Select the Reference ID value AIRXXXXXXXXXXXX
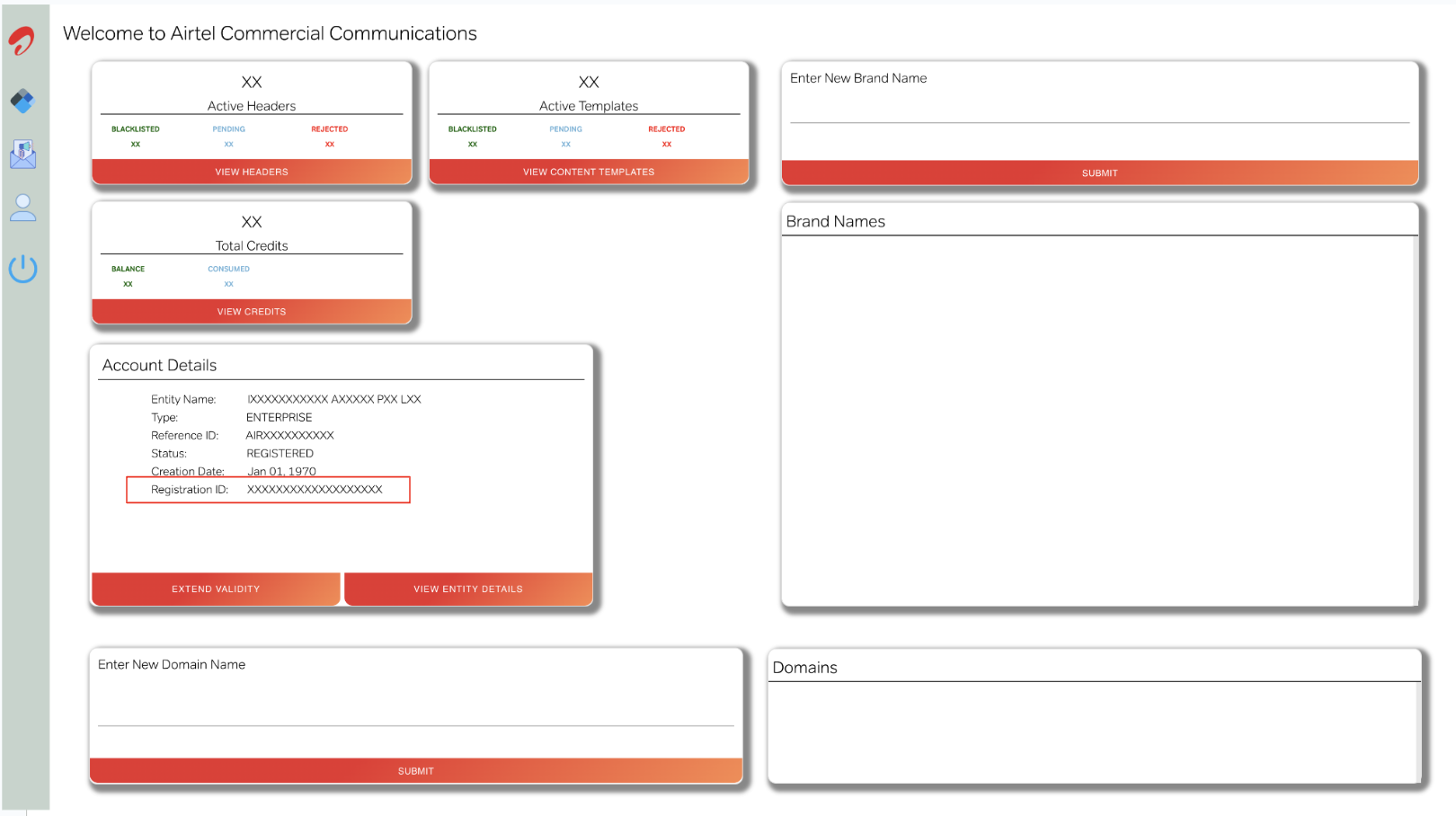The width and height of the screenshot is (1456, 816). pos(290,435)
